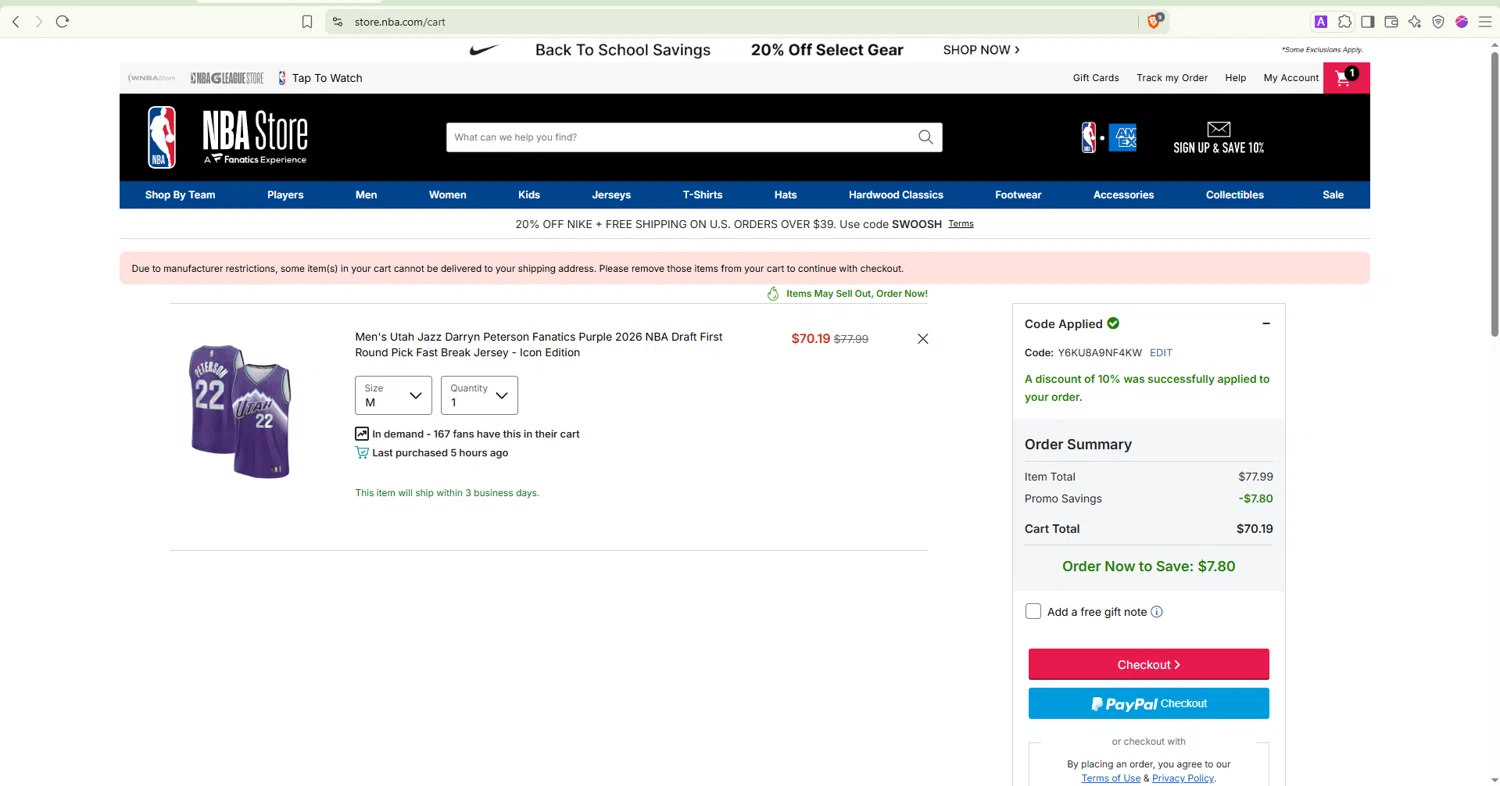The image size is (1500, 786).
Task: Open the shopping cart icon in header
Action: coord(1346,78)
